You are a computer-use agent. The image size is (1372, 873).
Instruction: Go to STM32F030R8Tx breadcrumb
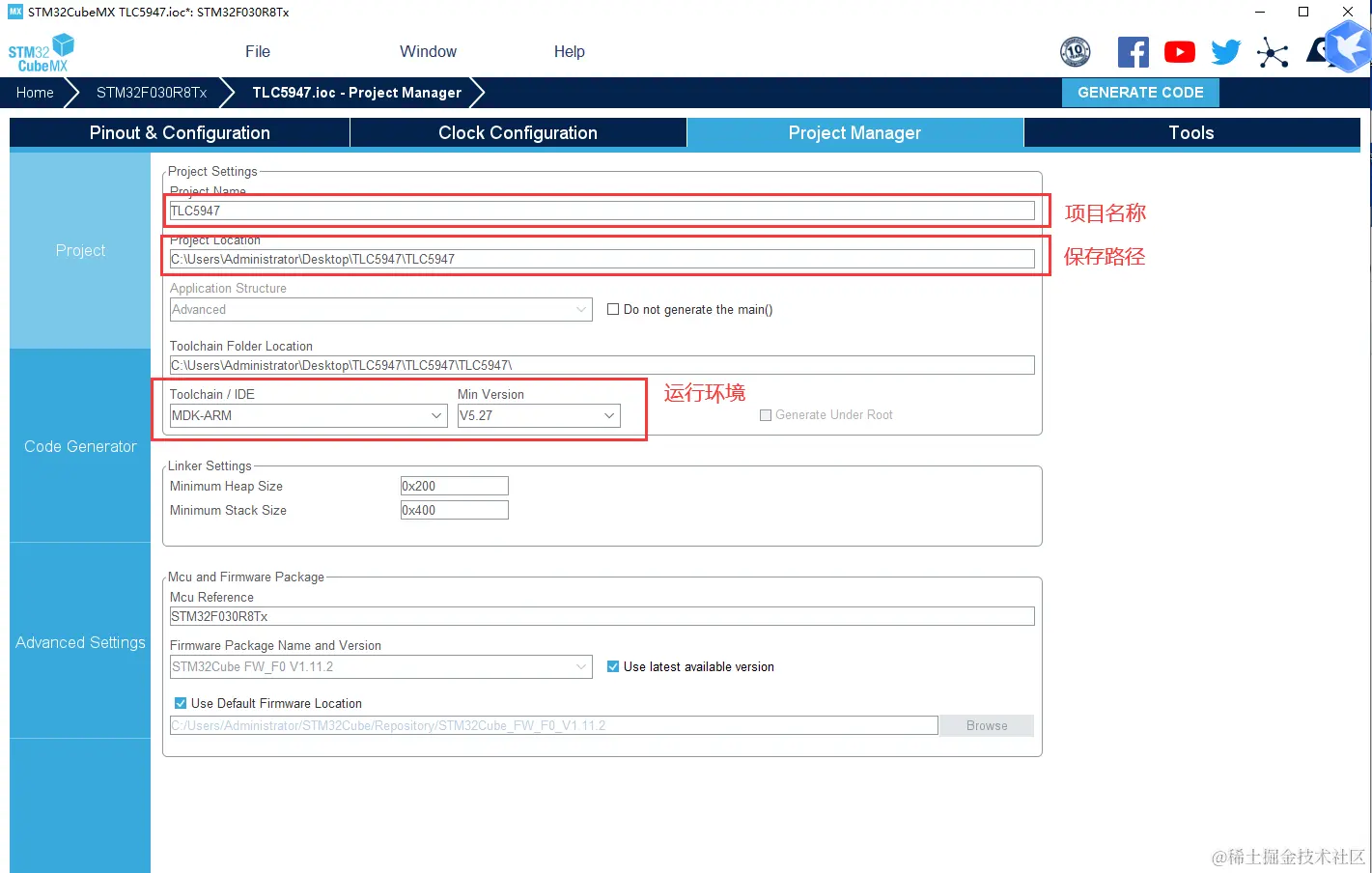coord(152,93)
